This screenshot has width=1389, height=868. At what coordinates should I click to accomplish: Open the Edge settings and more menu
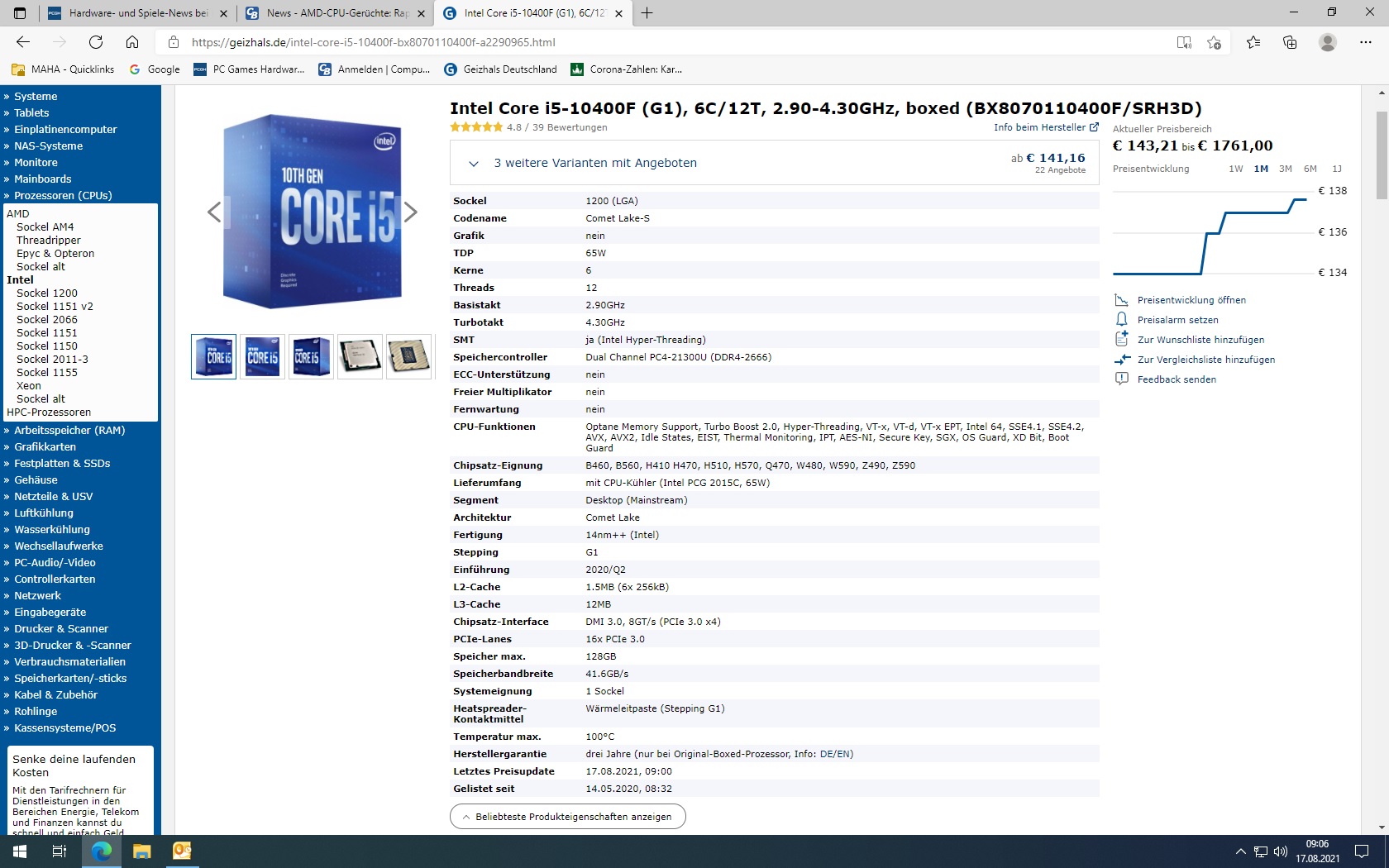click(1366, 42)
